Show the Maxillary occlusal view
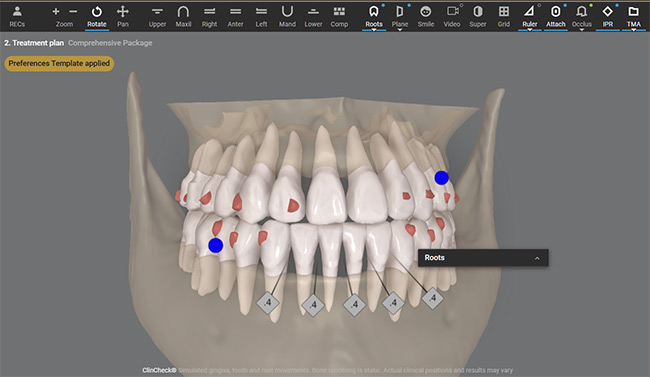Screen dimensions: 650x377 [183, 17]
